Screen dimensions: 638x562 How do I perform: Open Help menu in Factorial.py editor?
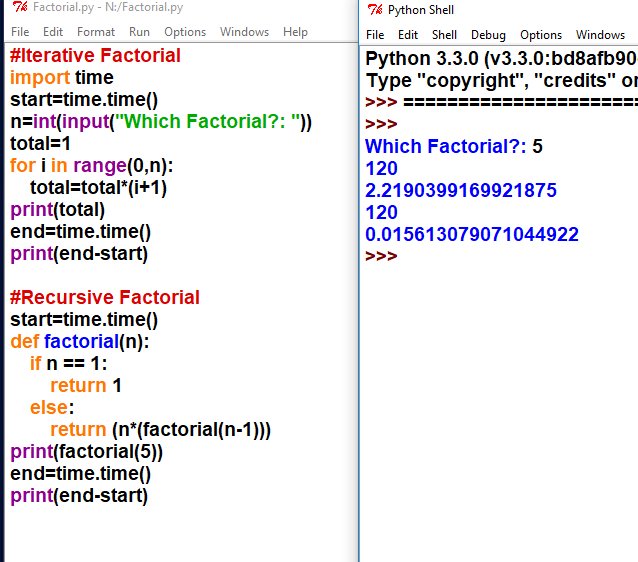point(295,32)
